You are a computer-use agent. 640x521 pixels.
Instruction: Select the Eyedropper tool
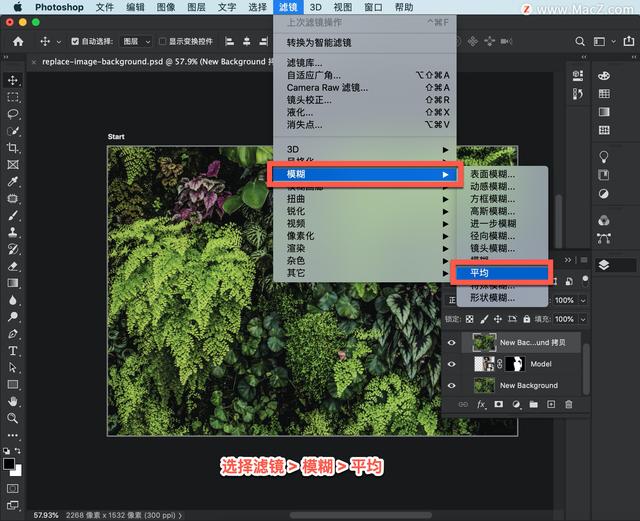[13, 182]
